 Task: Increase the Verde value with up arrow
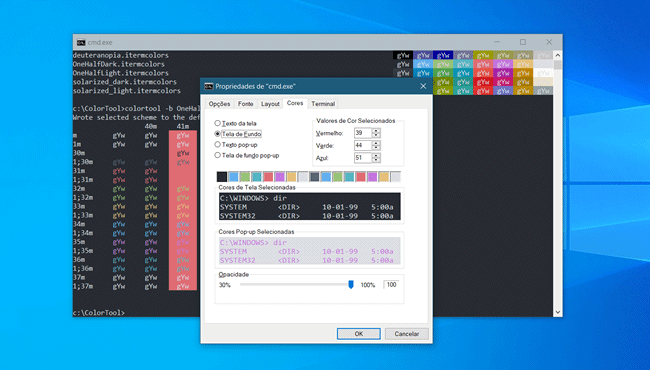tap(376, 143)
